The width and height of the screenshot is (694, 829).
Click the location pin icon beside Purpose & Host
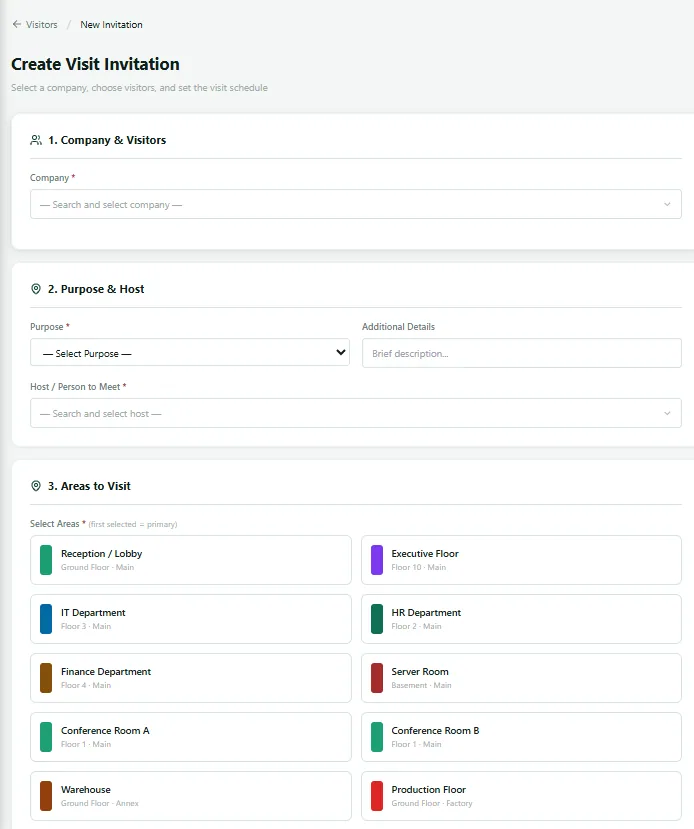point(36,289)
